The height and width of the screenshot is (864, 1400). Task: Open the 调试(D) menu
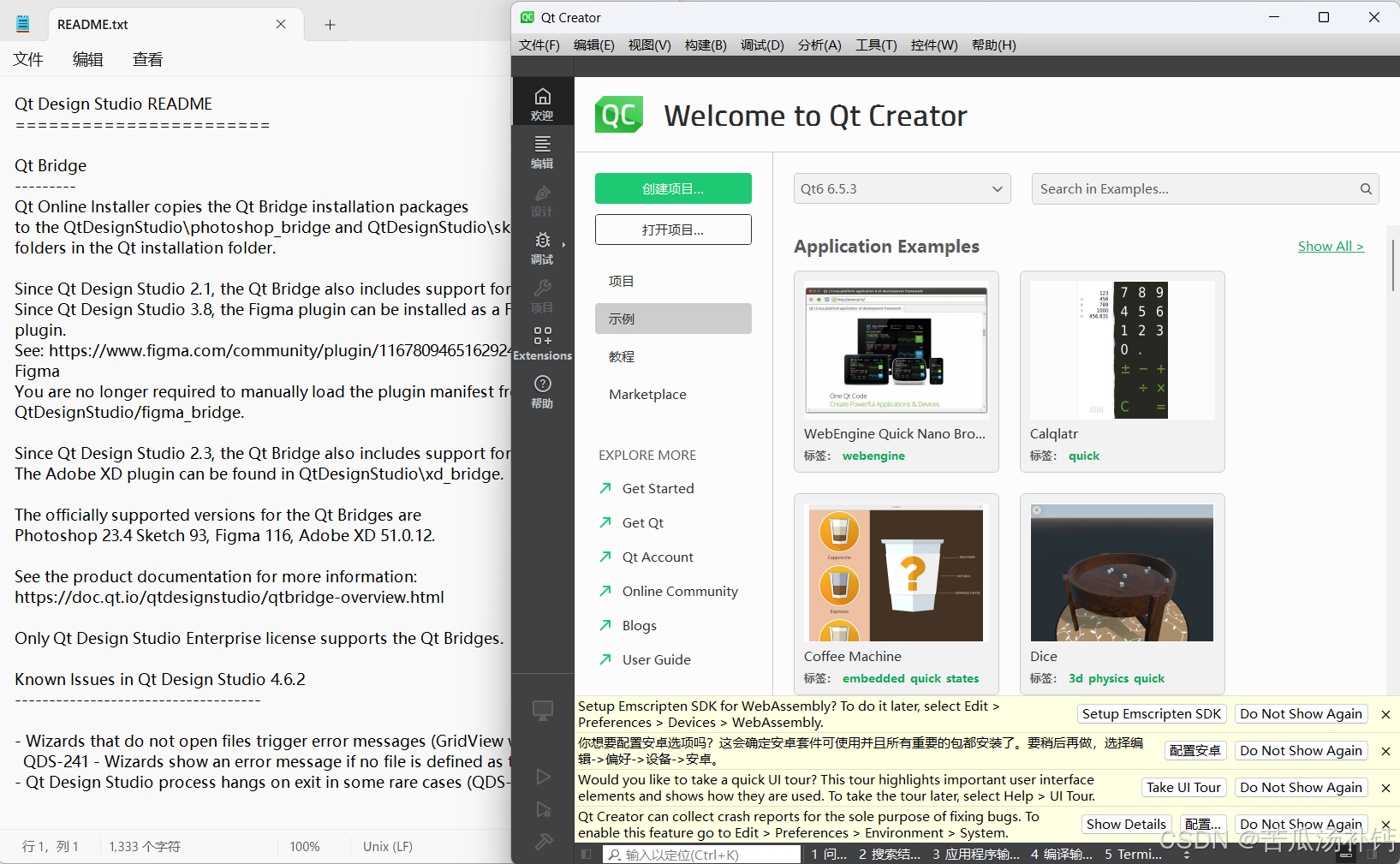click(x=762, y=45)
